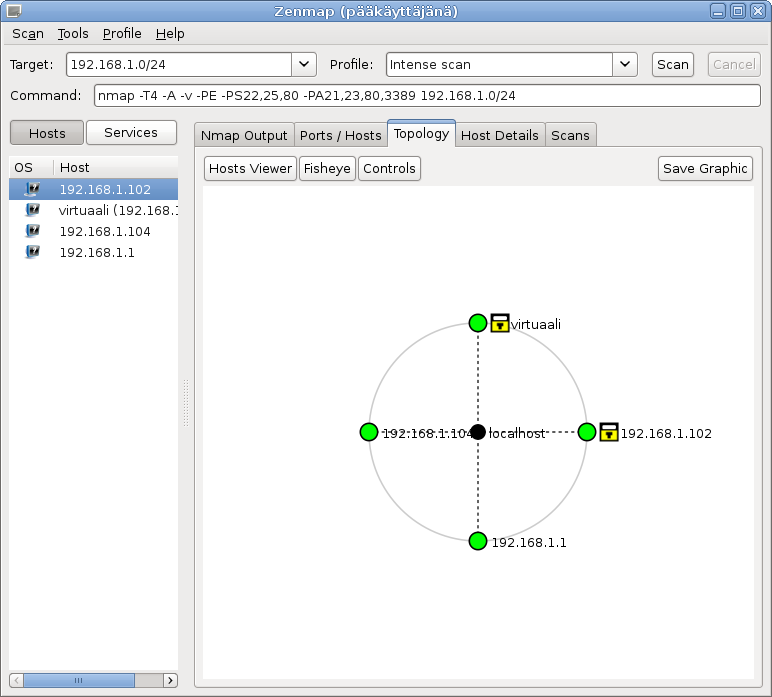Sort by the Host column header
This screenshot has width=772, height=697.
116,167
